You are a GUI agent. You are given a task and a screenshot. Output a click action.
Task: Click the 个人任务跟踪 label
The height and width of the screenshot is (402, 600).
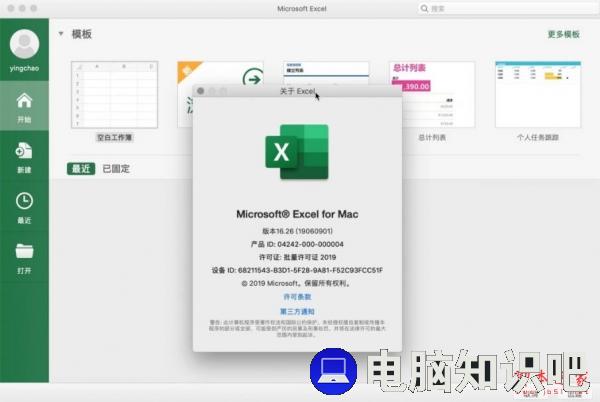click(x=538, y=137)
